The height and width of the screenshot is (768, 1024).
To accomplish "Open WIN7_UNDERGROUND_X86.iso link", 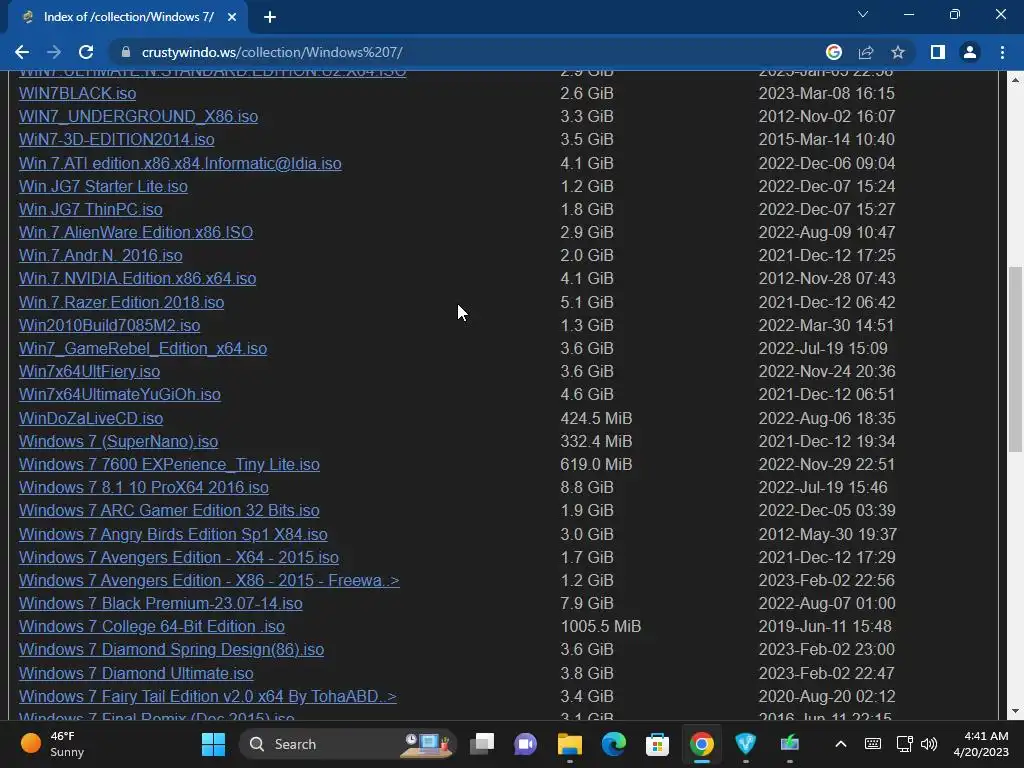I will 138,116.
